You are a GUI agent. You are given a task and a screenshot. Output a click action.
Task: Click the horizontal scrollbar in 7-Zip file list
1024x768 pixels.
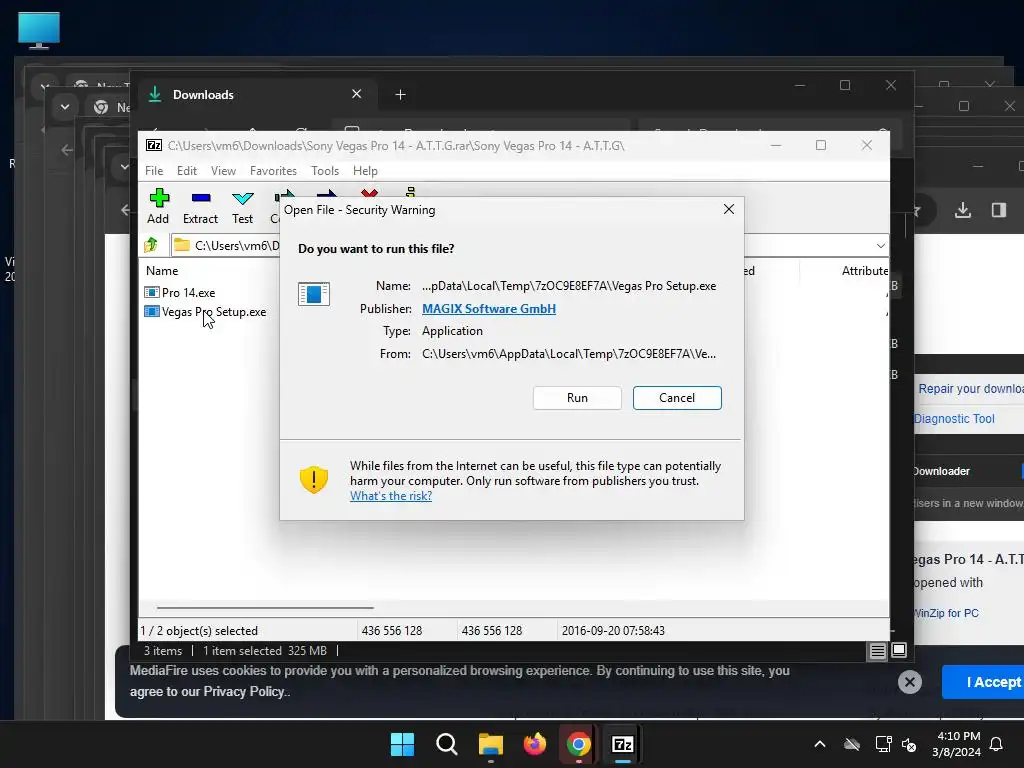pos(265,607)
